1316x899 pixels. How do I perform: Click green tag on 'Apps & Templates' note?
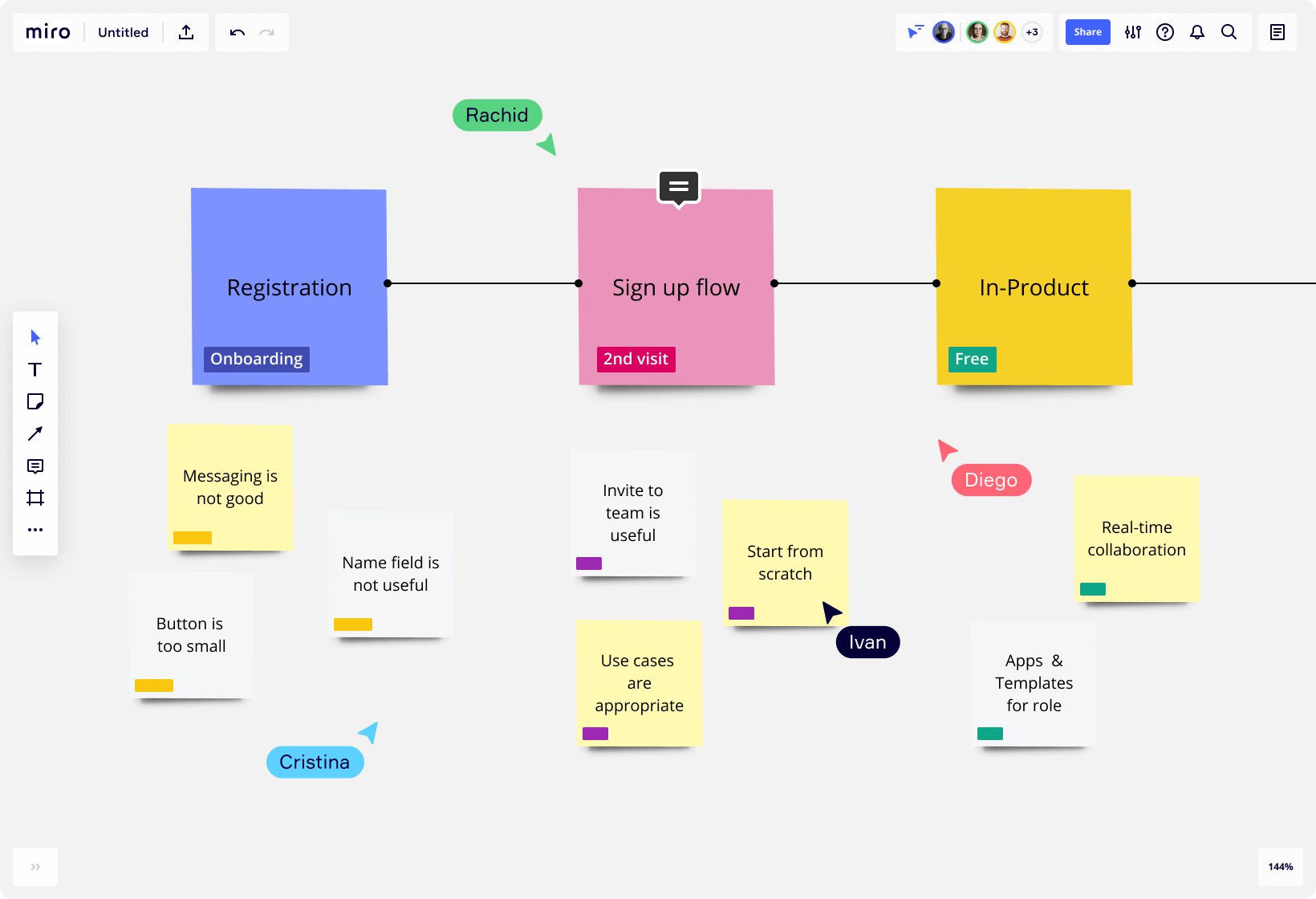pos(990,734)
